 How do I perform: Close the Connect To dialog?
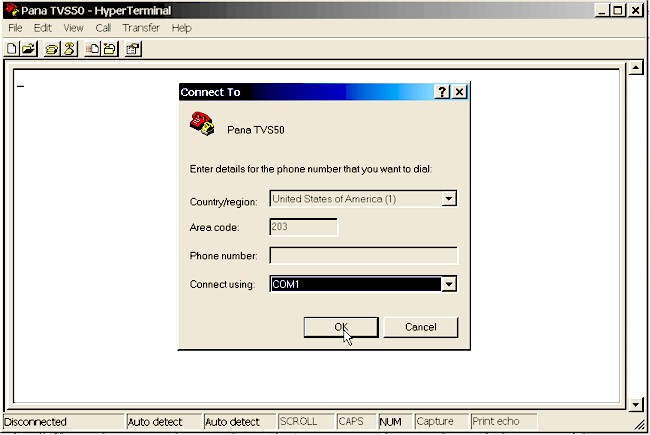coord(459,92)
